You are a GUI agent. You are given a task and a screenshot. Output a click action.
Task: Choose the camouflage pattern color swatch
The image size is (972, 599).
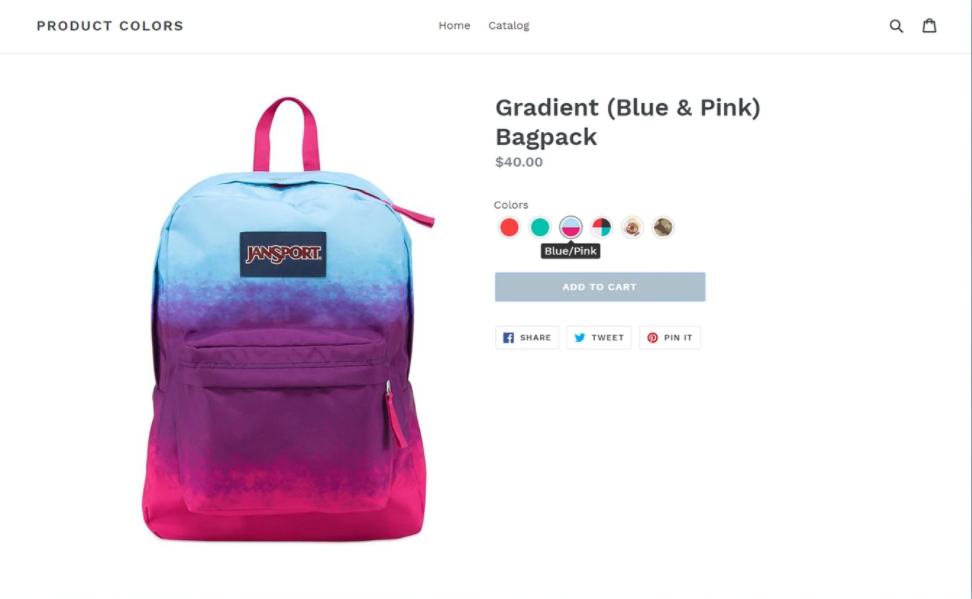663,228
